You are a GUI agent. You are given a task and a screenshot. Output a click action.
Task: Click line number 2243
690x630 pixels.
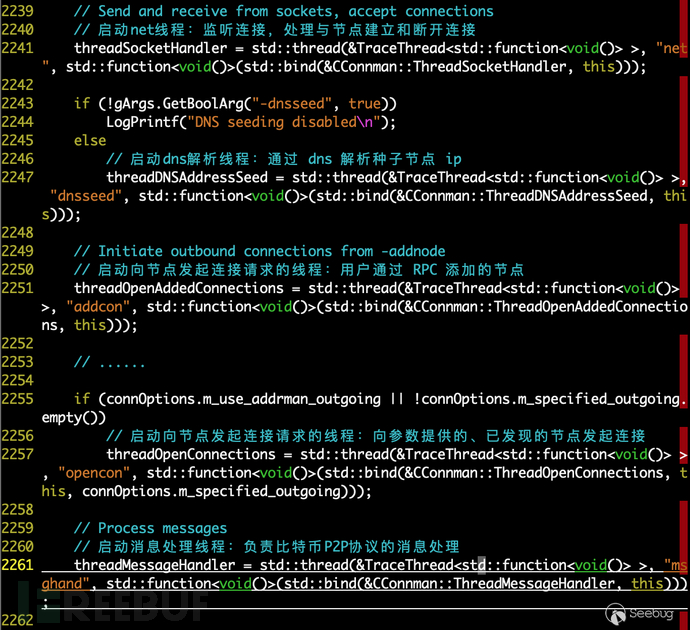[x=17, y=103]
